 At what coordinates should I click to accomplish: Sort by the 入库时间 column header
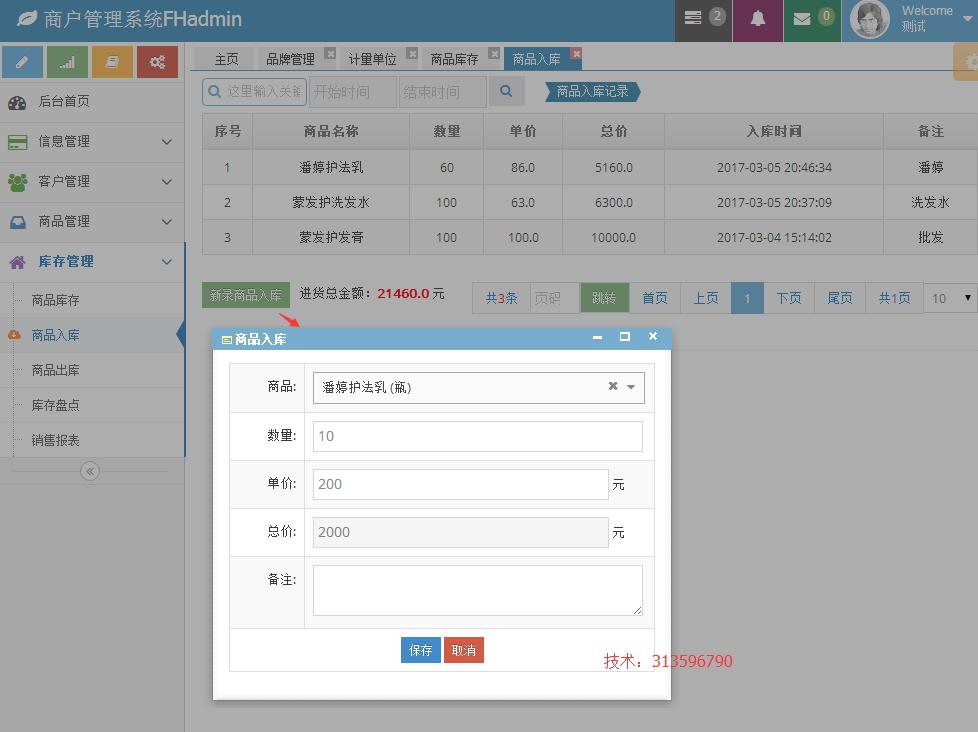pyautogui.click(x=774, y=131)
